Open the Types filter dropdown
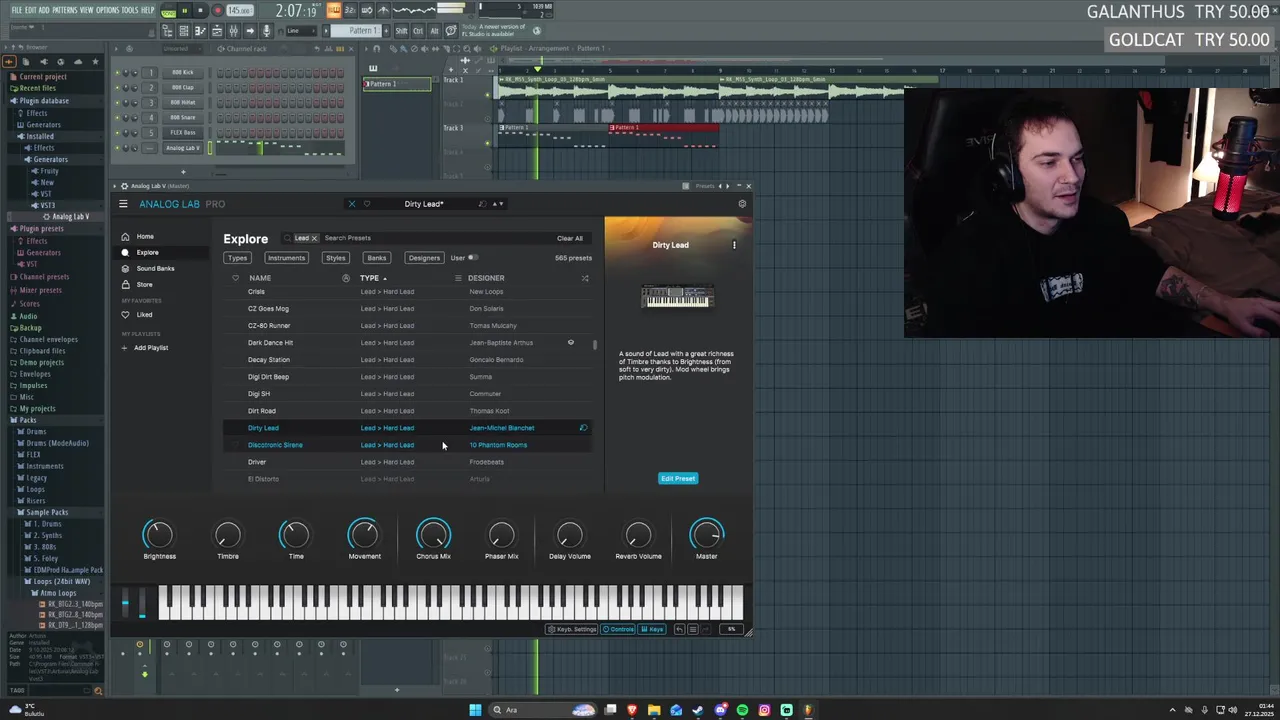 237,258
